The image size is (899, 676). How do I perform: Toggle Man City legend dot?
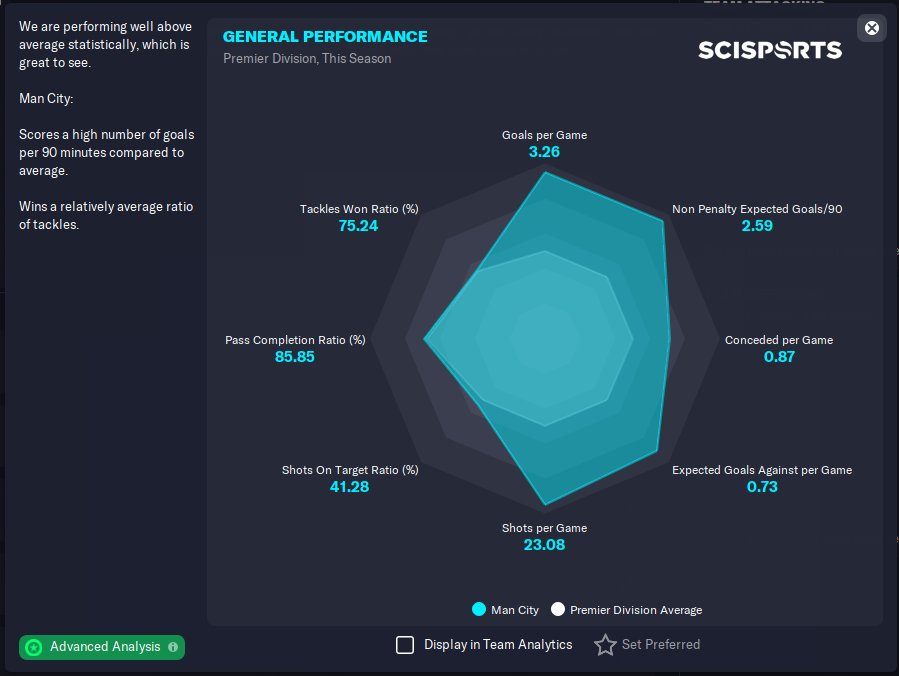479,609
